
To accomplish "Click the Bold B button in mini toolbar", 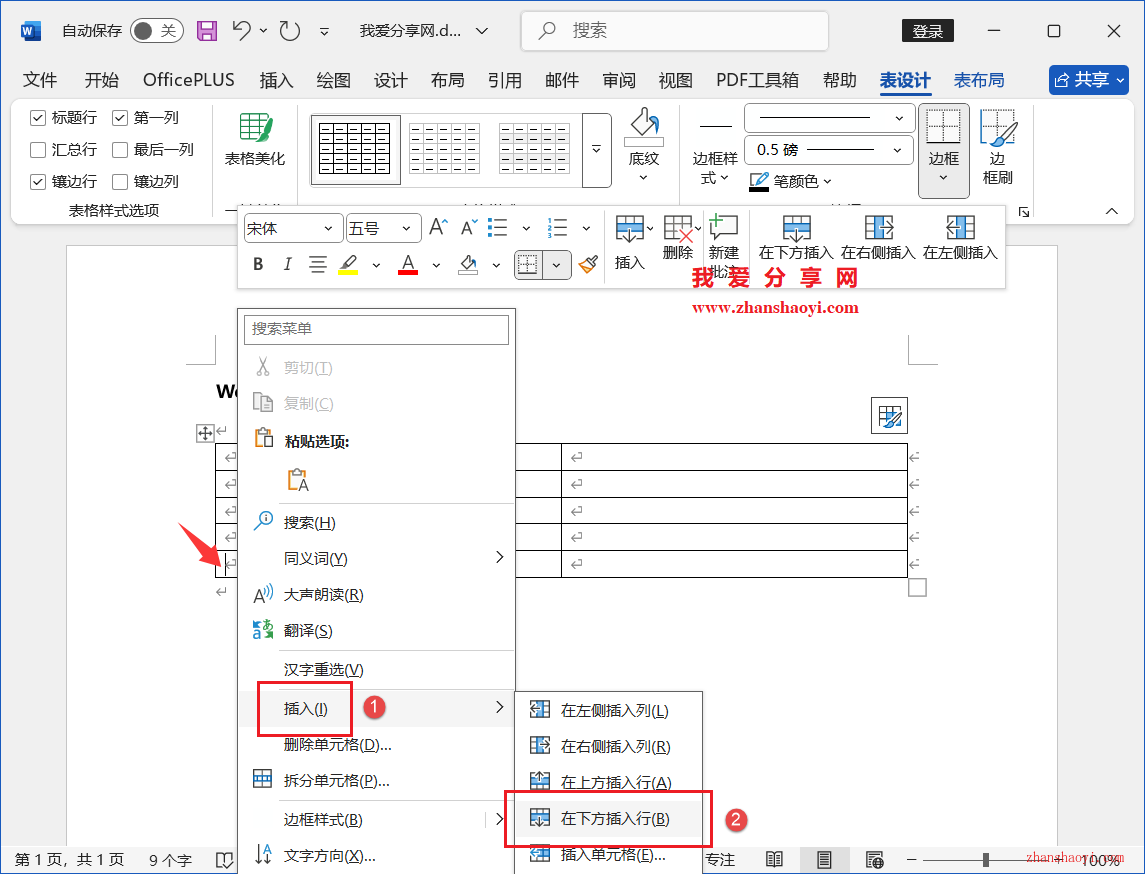I will pos(258,264).
